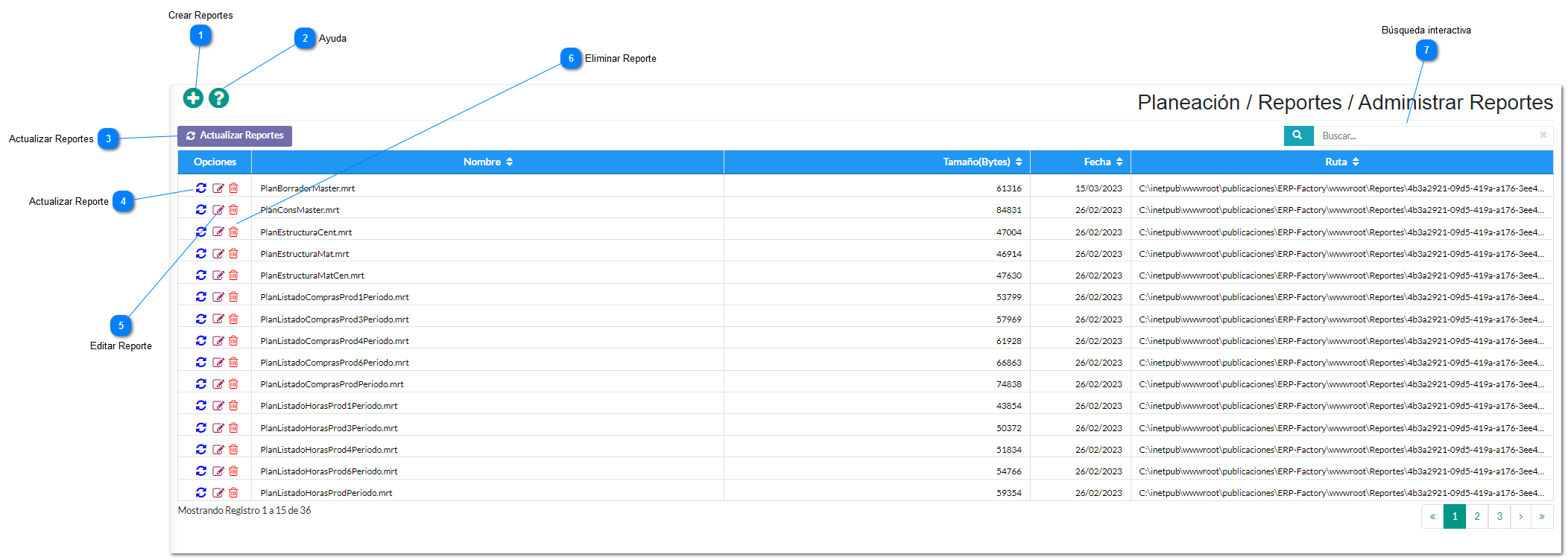Delete report PlanBorradorMaster.mrt
Screen dimensions: 1568x560
[x=233, y=188]
